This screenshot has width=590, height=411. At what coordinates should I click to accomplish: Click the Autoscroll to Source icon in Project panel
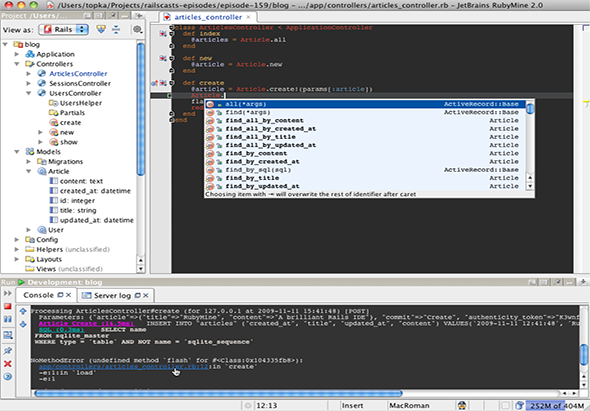click(x=101, y=29)
